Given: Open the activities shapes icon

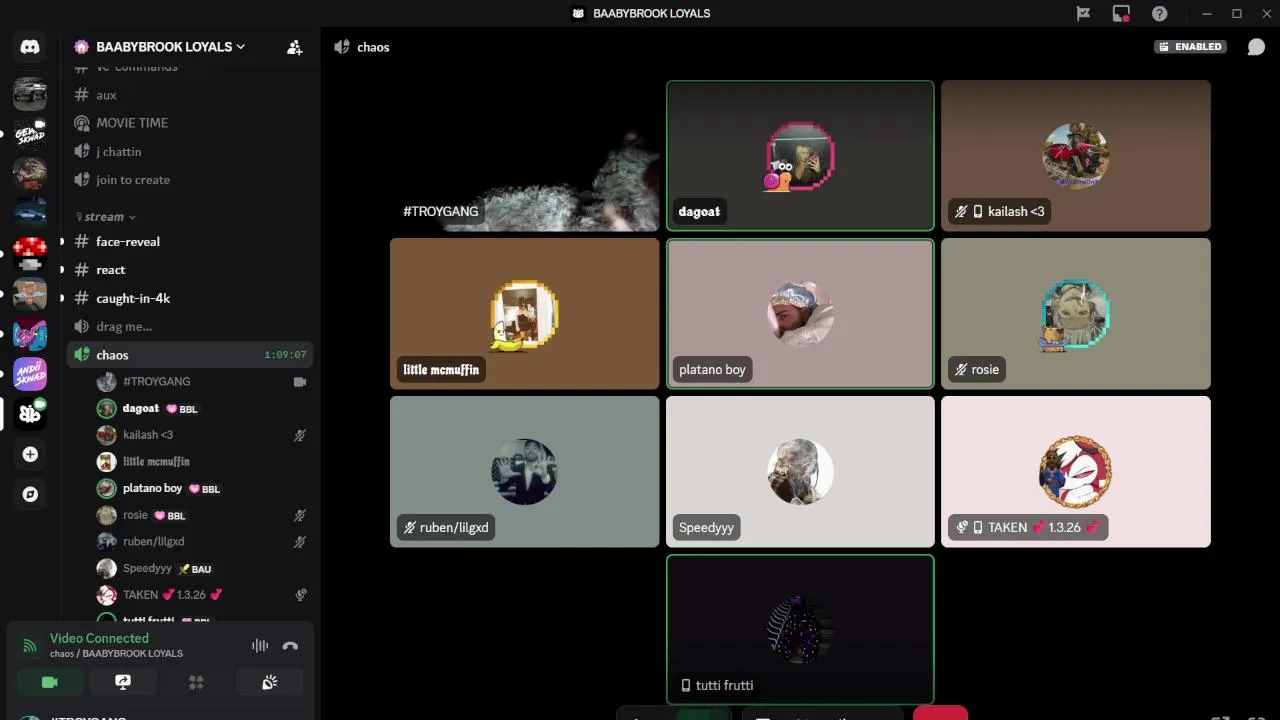Looking at the screenshot, I should 196,682.
